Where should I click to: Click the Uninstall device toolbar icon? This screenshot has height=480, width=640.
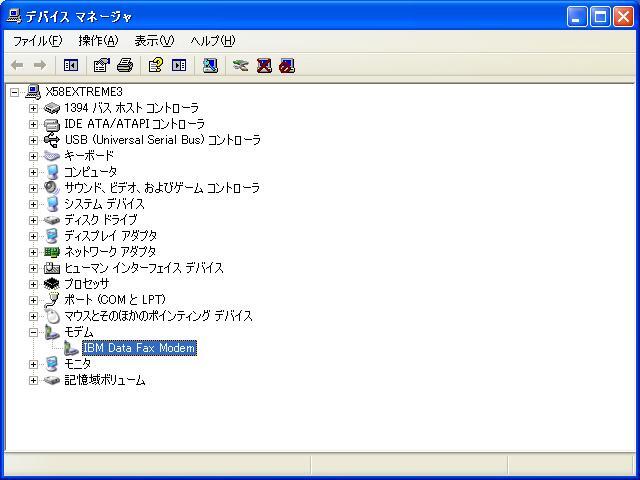click(264, 65)
